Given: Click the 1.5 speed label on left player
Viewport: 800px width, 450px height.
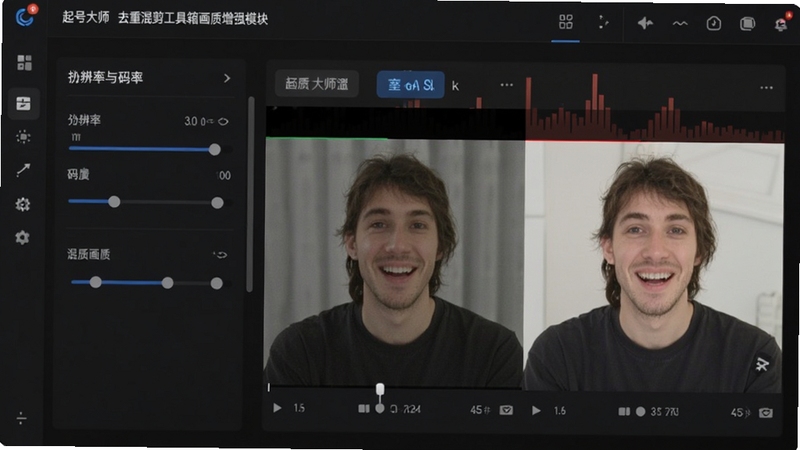Looking at the screenshot, I should pyautogui.click(x=299, y=408).
